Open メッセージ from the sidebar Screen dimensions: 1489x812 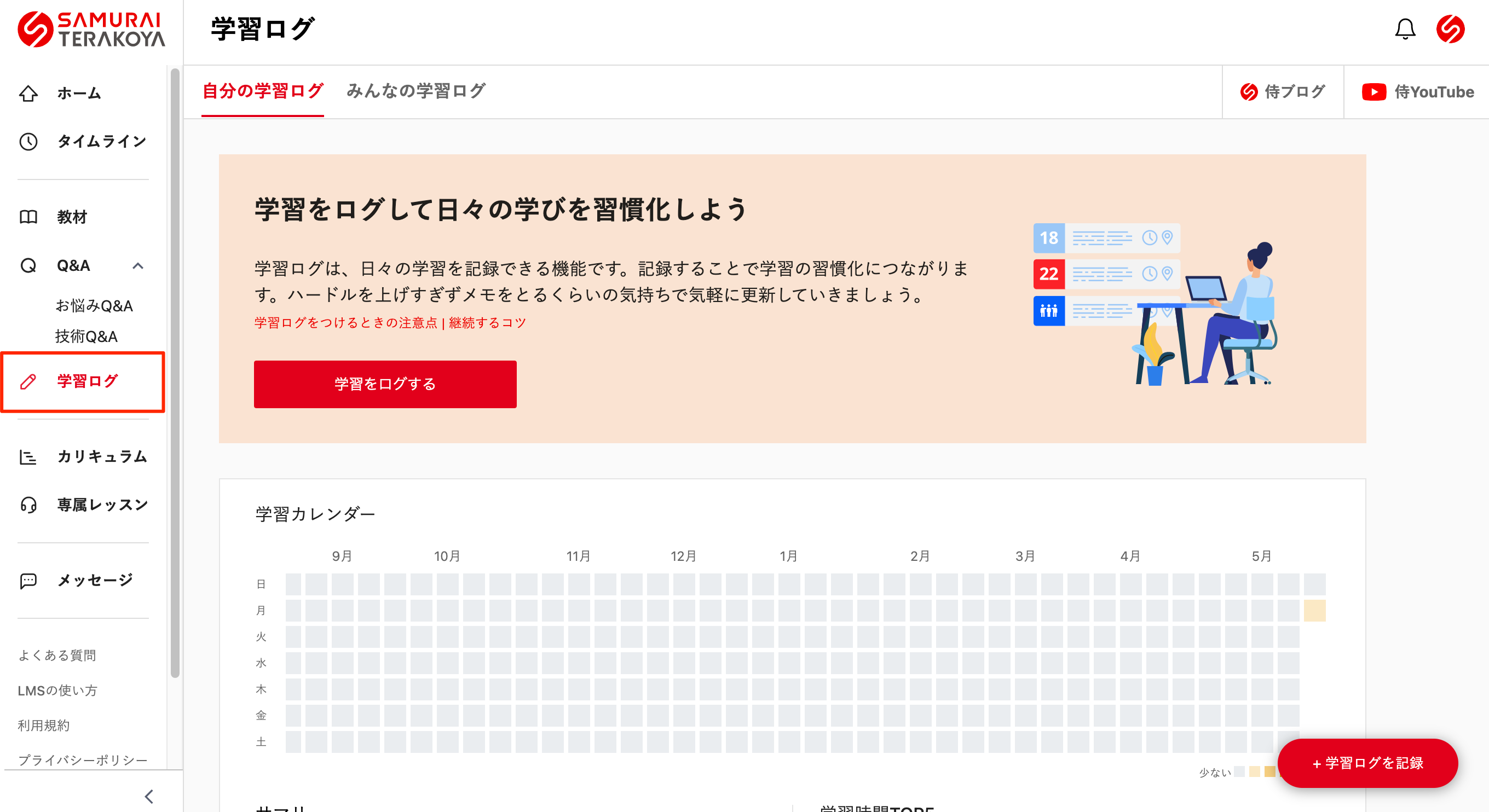(27, 581)
